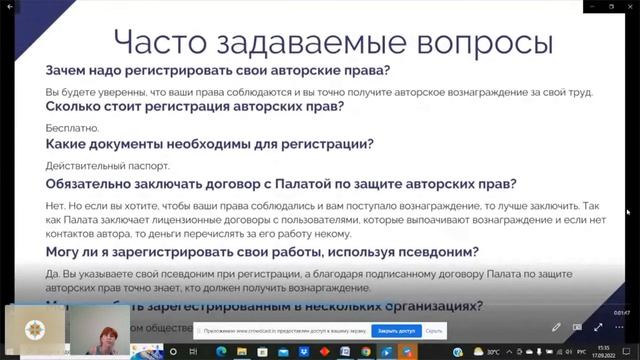Viewport: 640px width, 360px height.
Task: Launch Google Chrome from the taskbar
Action: [x=366, y=351]
